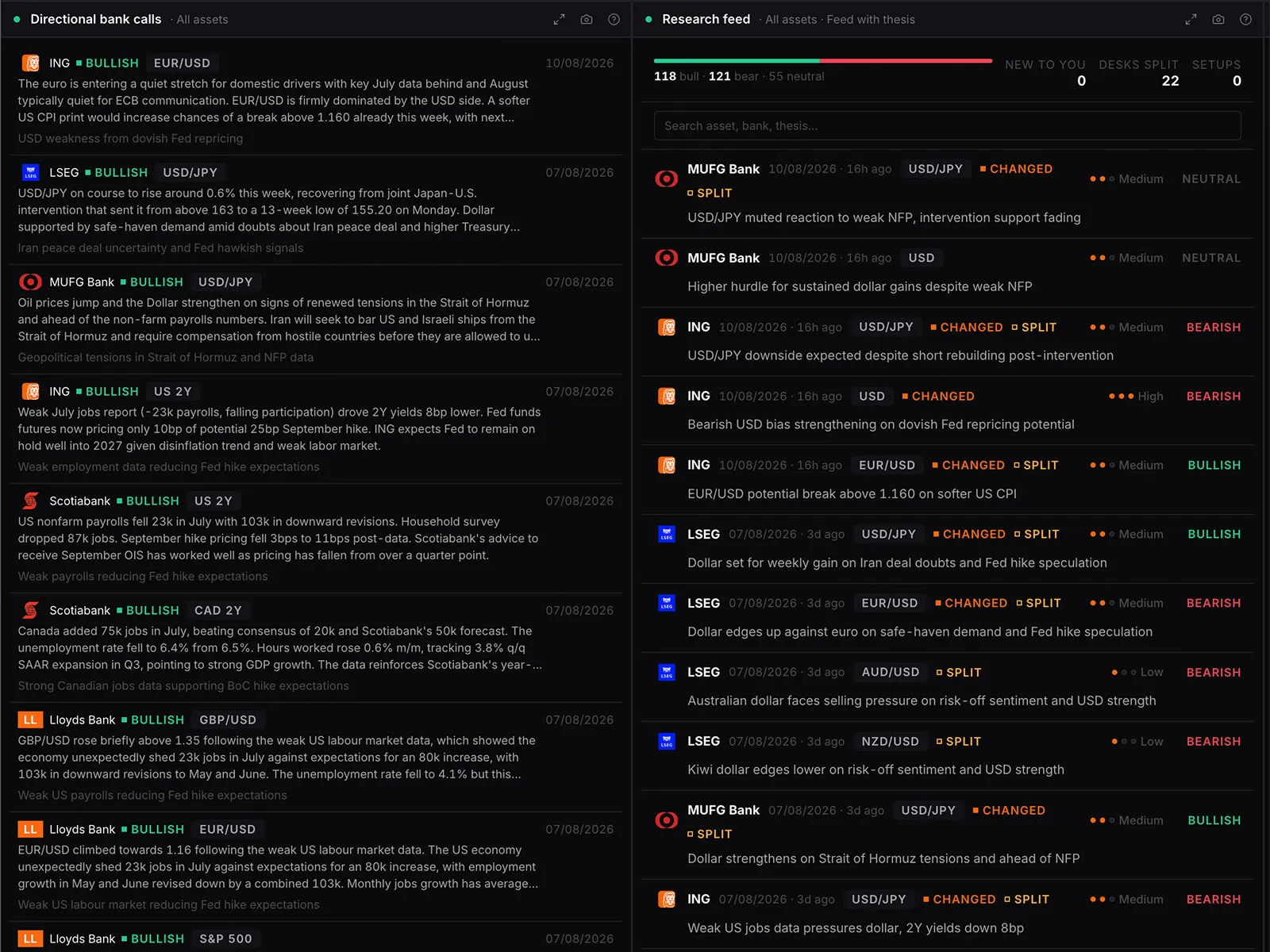Click LSEG logo on USD/JPY bullish call
This screenshot has height=952, width=1270.
(x=31, y=172)
